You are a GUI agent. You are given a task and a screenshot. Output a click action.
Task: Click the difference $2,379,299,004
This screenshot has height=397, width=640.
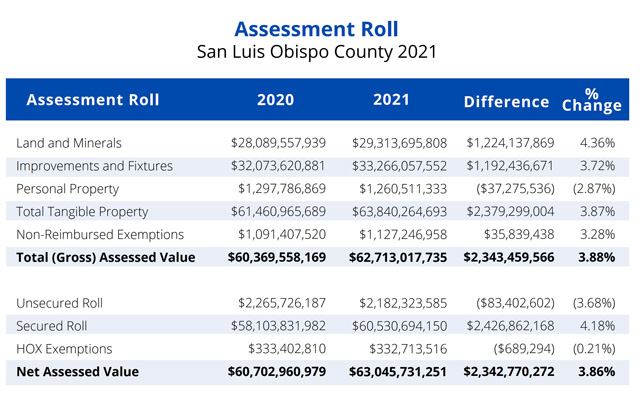click(511, 211)
